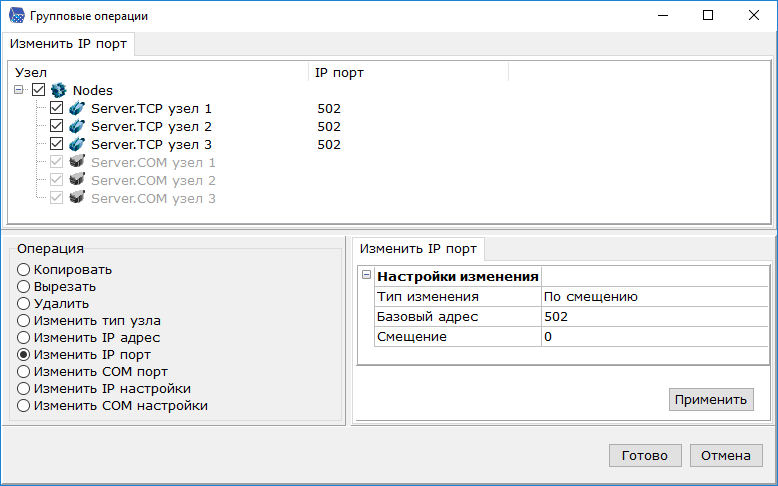778x486 pixels.
Task: Click the Server.TCP узел 1 icon
Action: pos(76,109)
